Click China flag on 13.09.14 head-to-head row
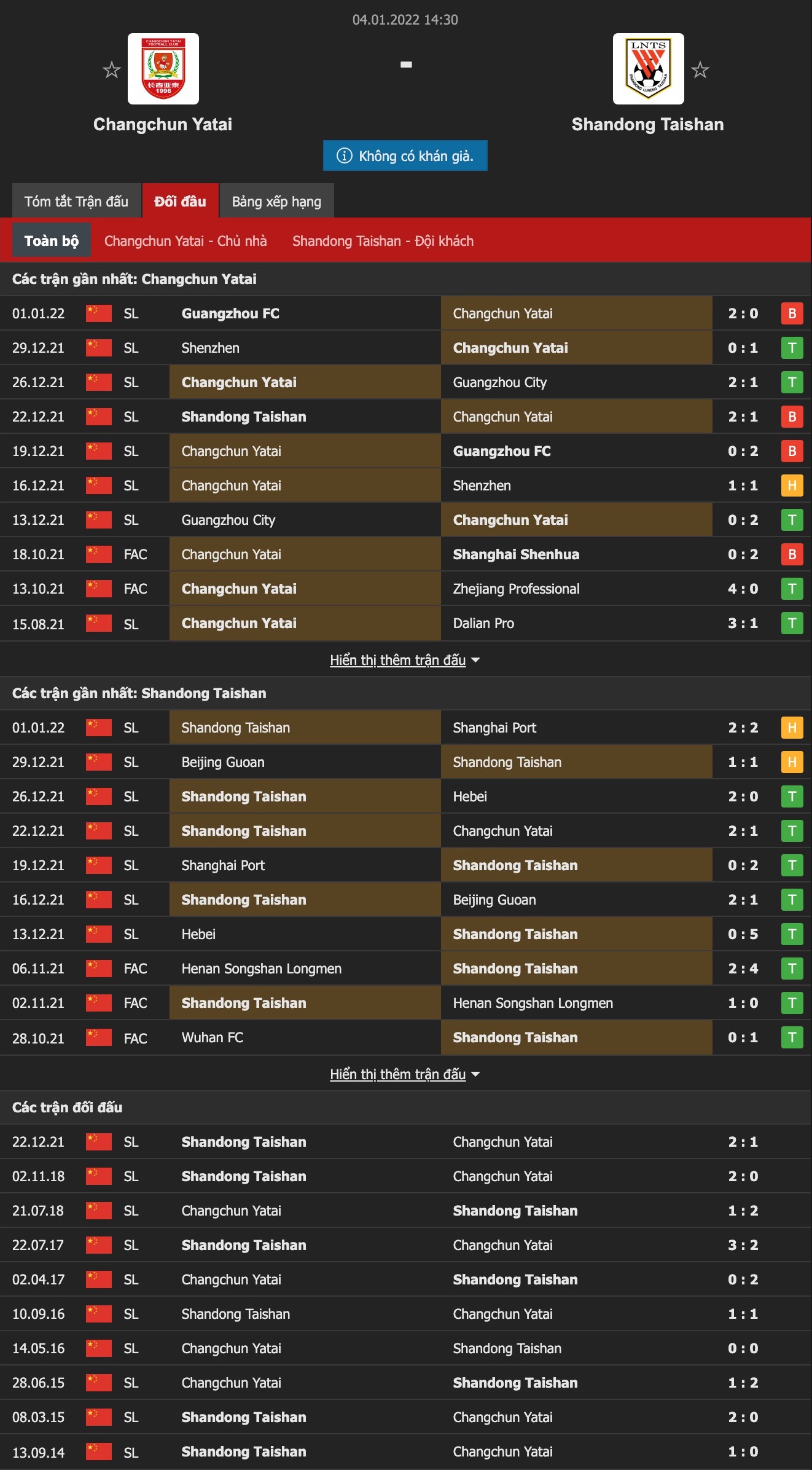 coord(99,1452)
